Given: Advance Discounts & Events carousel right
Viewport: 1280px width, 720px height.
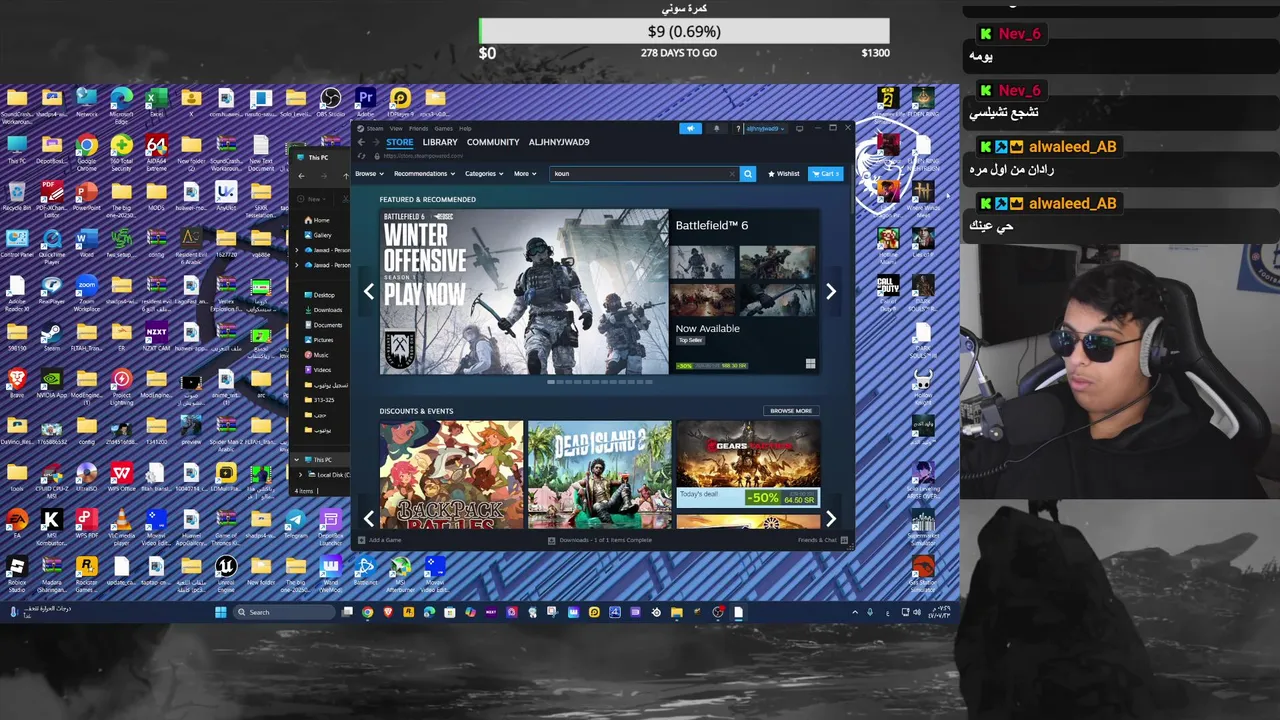Looking at the screenshot, I should point(830,518).
